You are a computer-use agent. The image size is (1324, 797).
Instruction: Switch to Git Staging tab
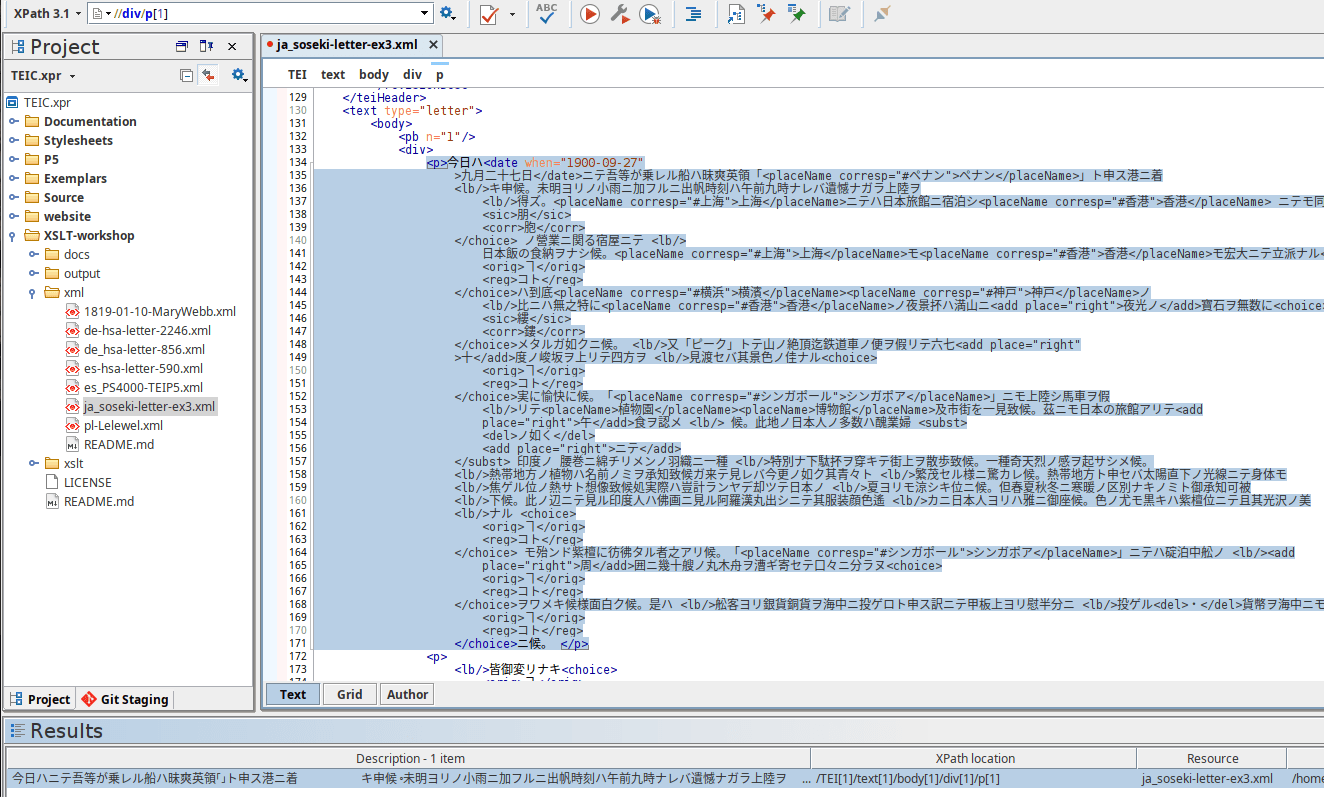126,700
